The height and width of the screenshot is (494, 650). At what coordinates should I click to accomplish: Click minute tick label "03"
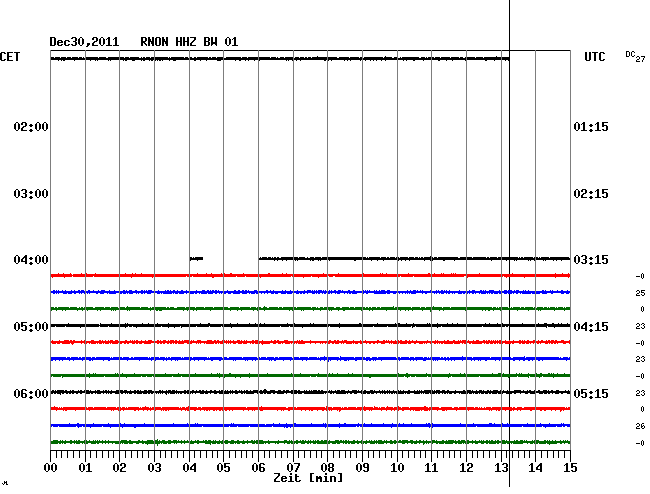[x=154, y=468]
